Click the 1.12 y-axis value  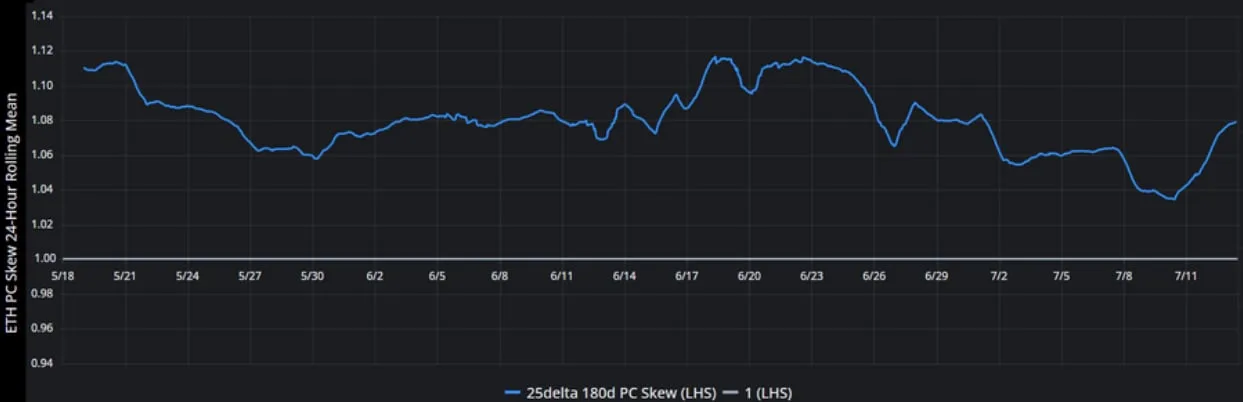point(43,51)
